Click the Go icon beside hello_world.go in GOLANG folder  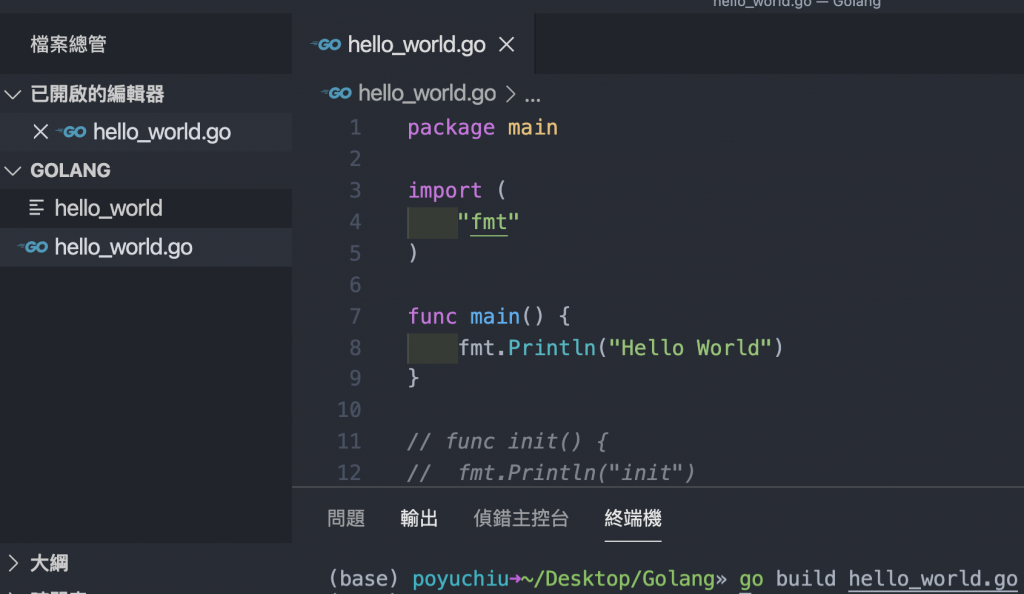click(x=33, y=247)
